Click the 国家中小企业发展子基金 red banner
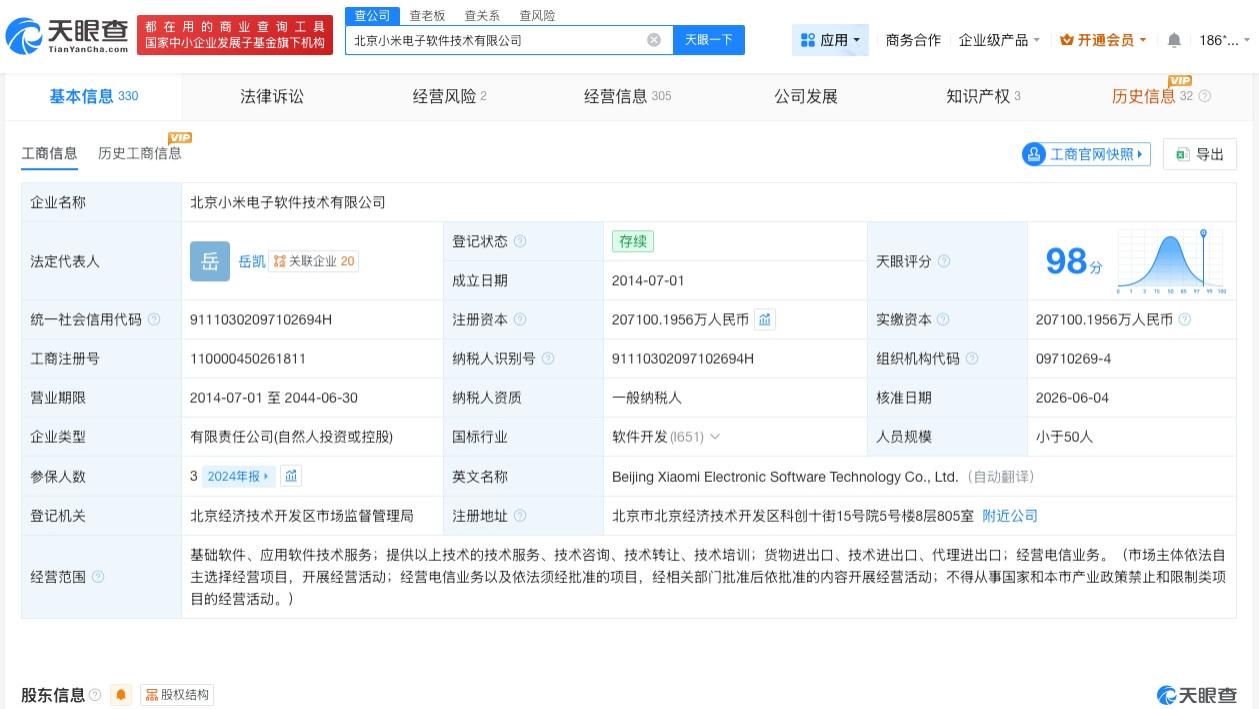The image size is (1259, 709). tap(235, 34)
